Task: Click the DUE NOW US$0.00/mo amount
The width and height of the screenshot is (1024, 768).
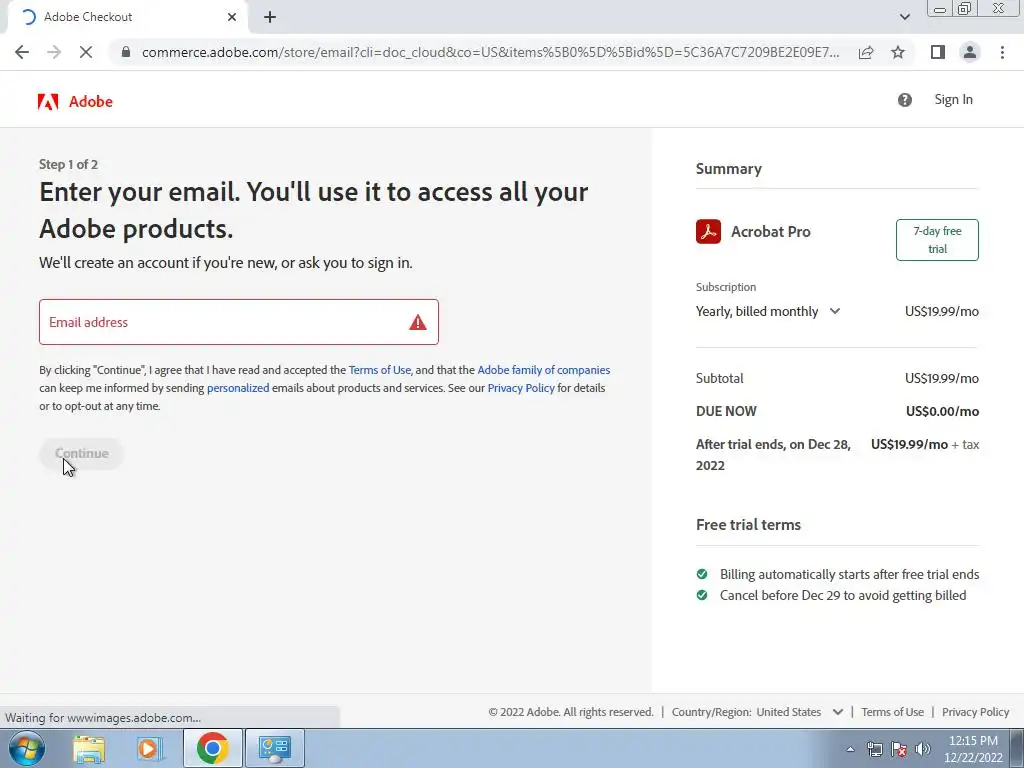Action: point(942,411)
